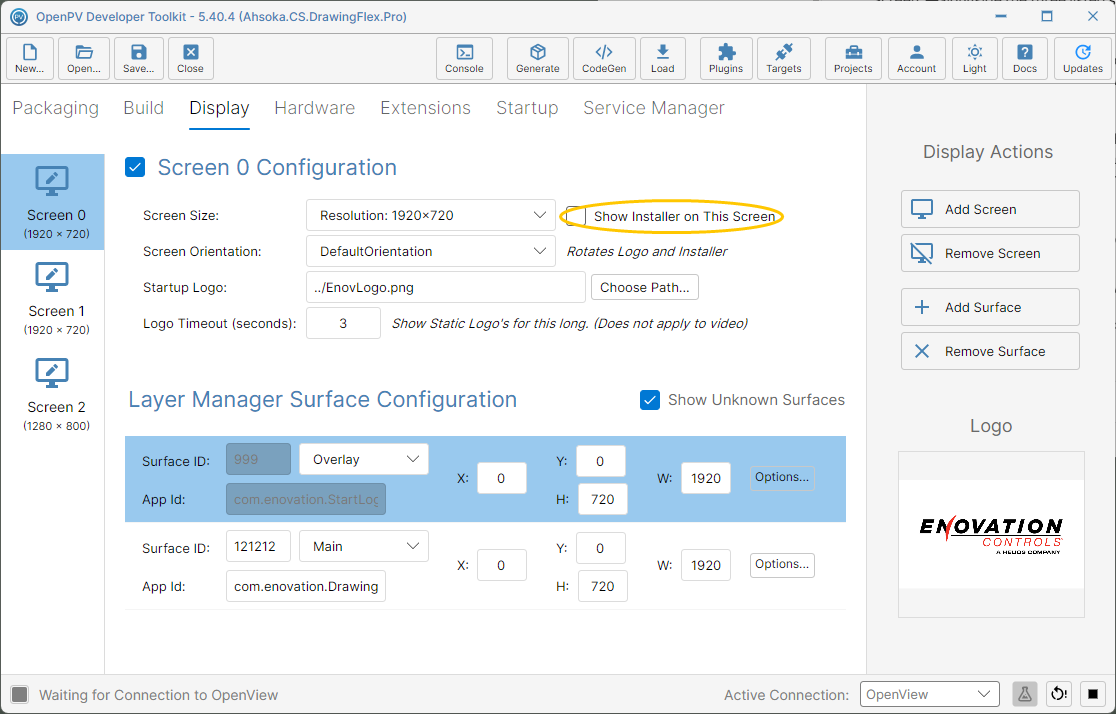Image resolution: width=1116 pixels, height=714 pixels.
Task: Click the Logo Timeout seconds field
Action: tap(343, 323)
